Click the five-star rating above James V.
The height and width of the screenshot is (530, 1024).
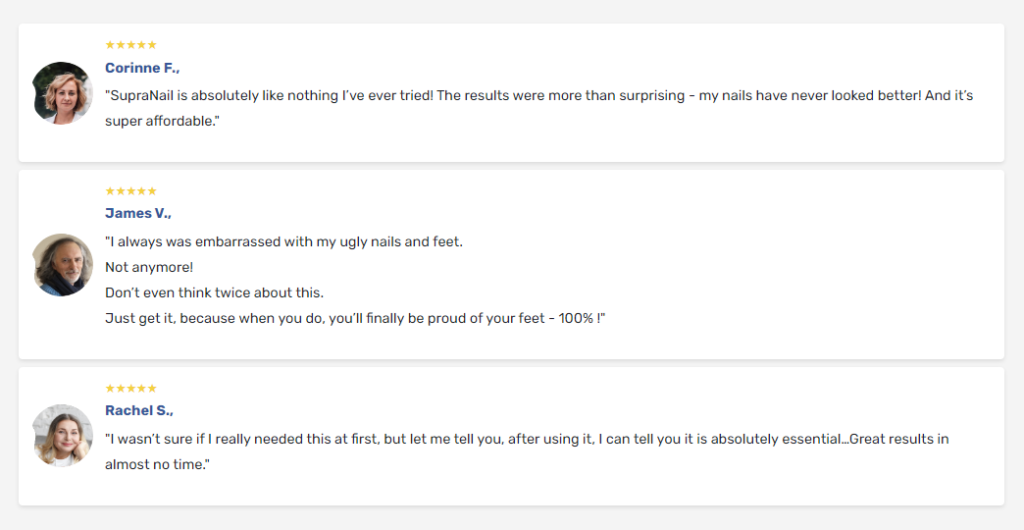point(131,191)
